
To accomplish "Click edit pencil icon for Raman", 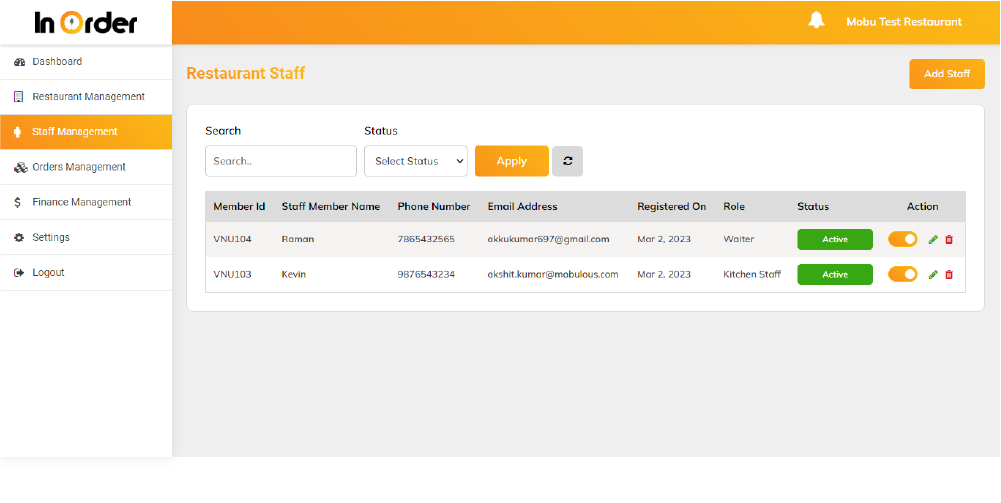I will [x=933, y=240].
